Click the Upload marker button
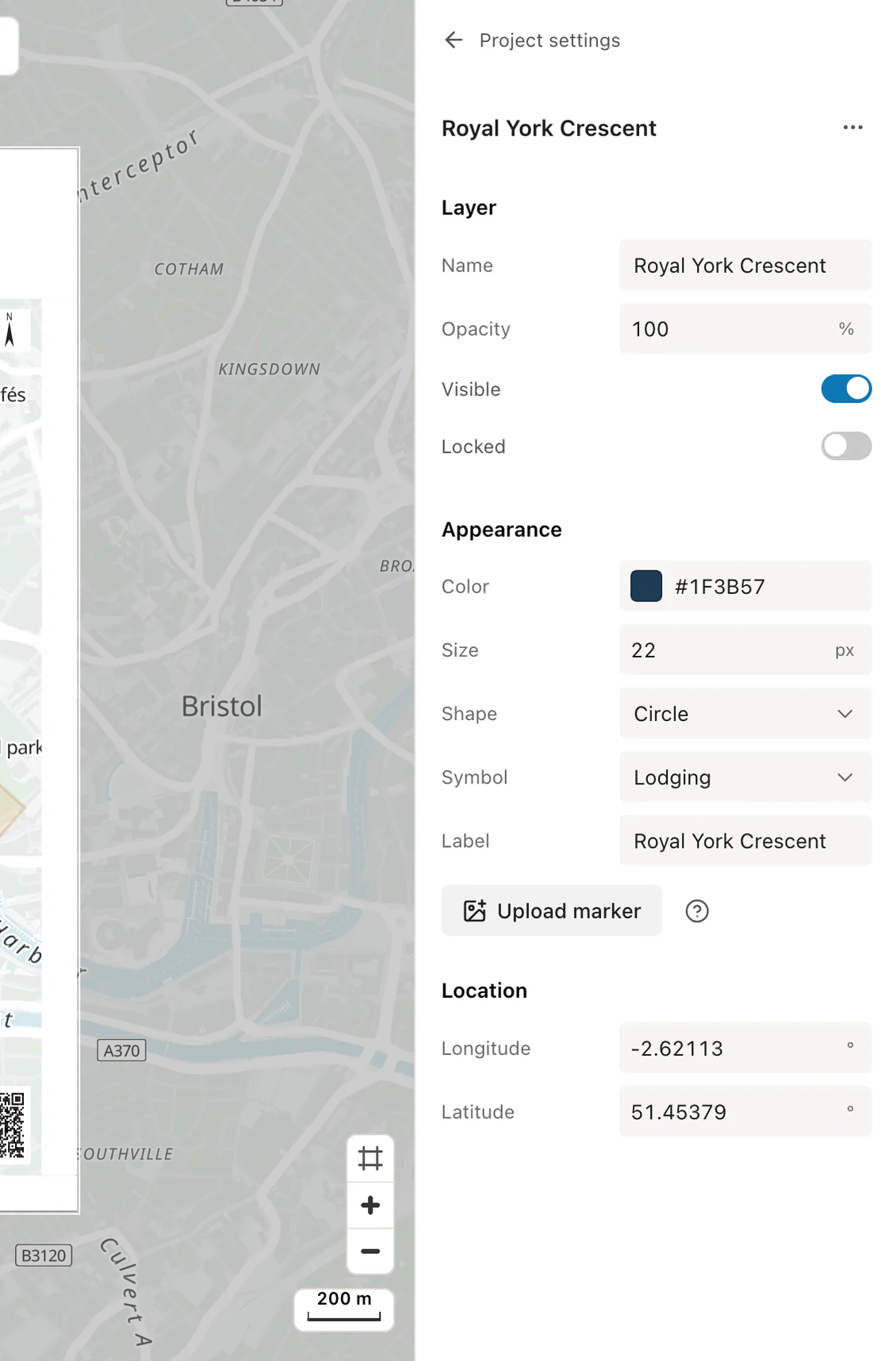Viewport: 896px width, 1361px height. (x=551, y=911)
